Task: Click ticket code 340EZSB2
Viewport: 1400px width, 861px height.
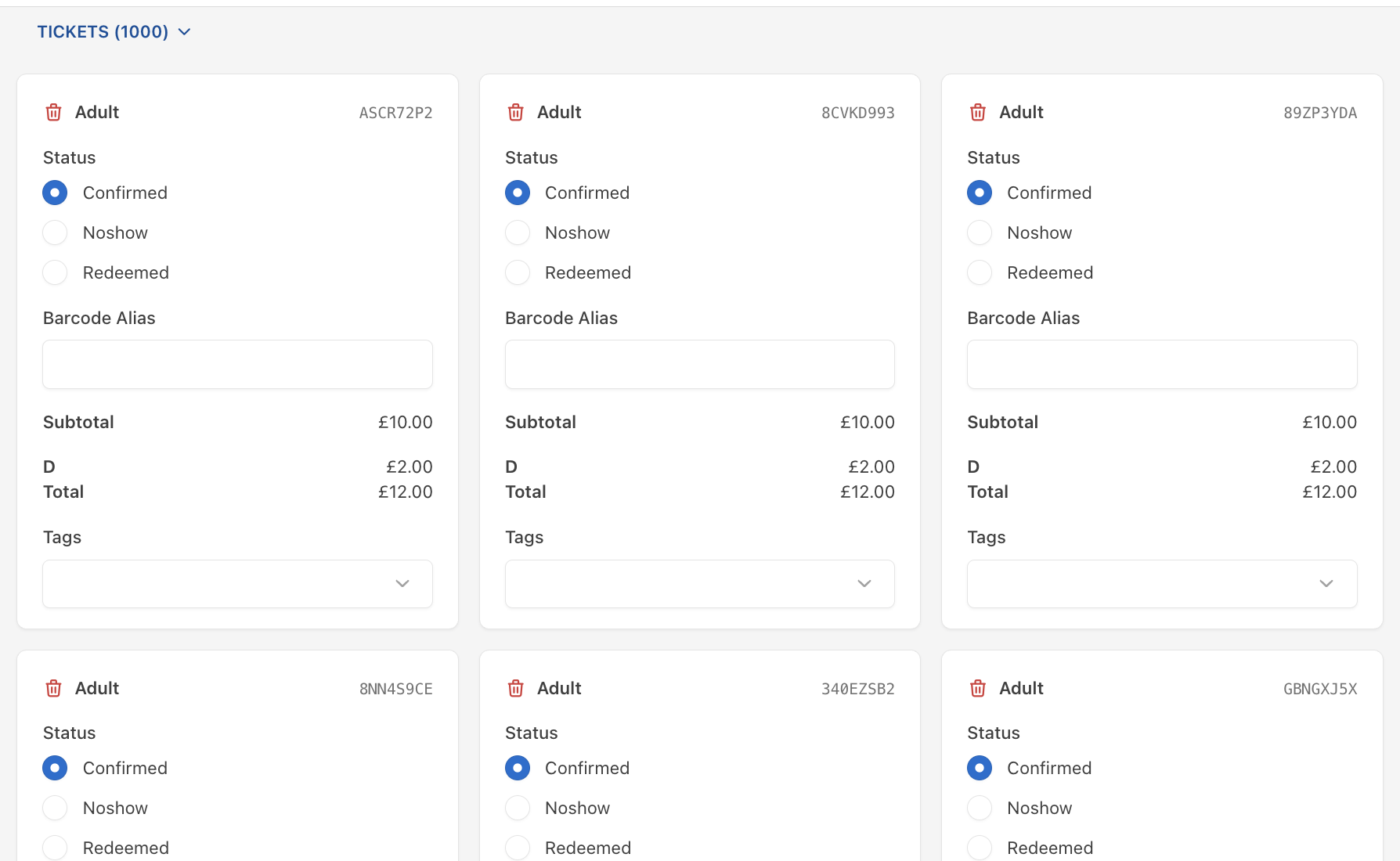Action: [x=858, y=689]
